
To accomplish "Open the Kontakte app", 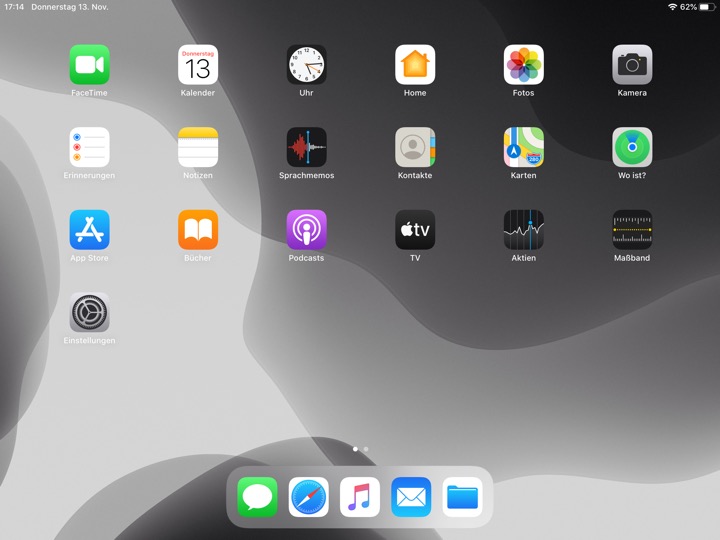I will [415, 147].
